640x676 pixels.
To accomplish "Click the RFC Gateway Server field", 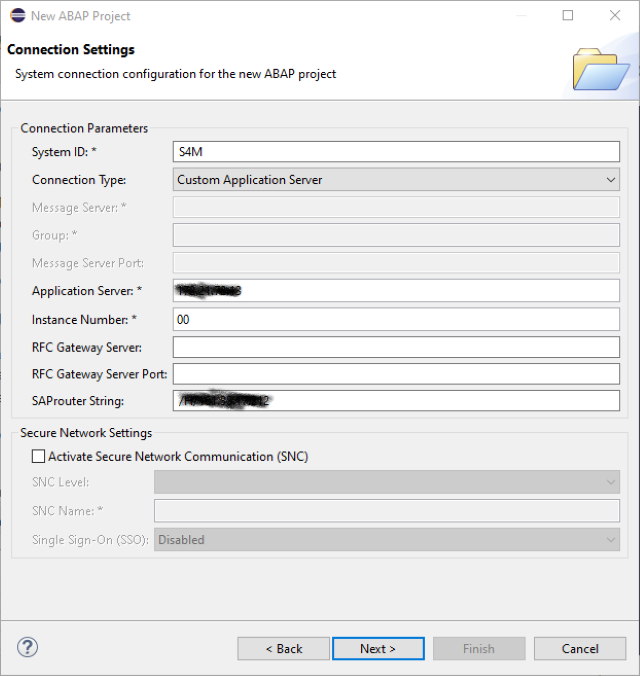I will [x=396, y=347].
